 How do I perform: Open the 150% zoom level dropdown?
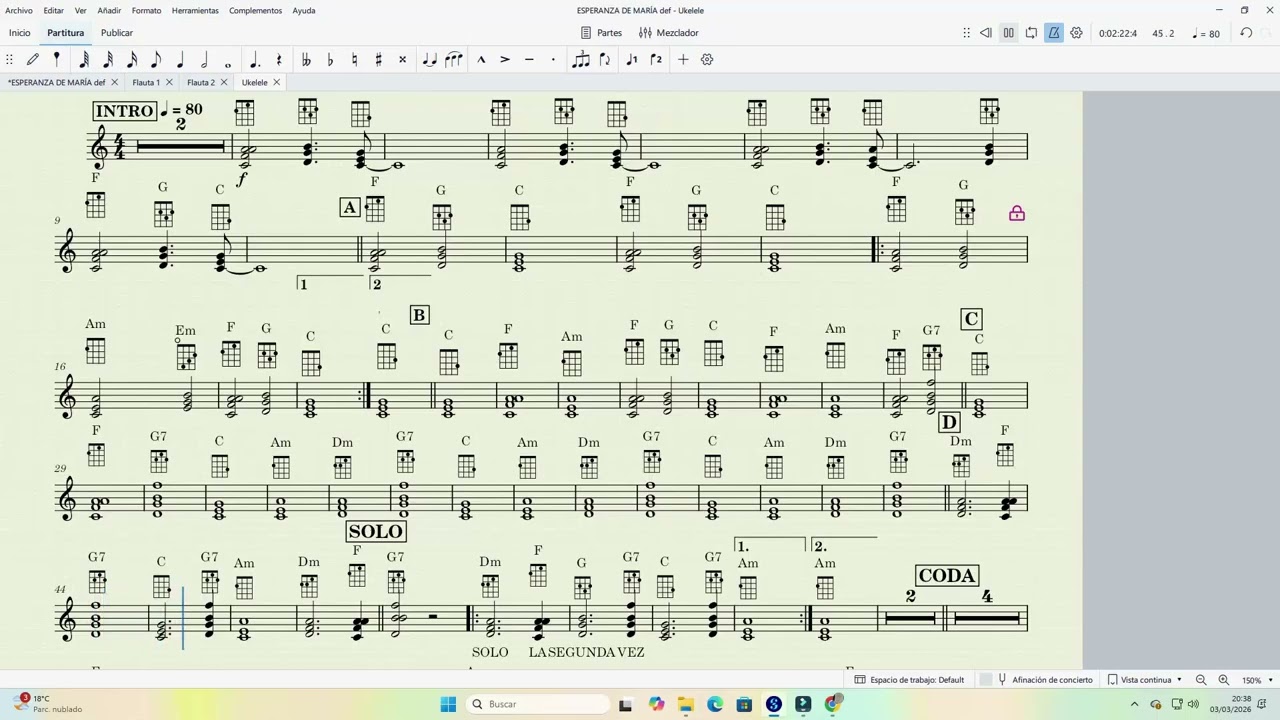1256,680
